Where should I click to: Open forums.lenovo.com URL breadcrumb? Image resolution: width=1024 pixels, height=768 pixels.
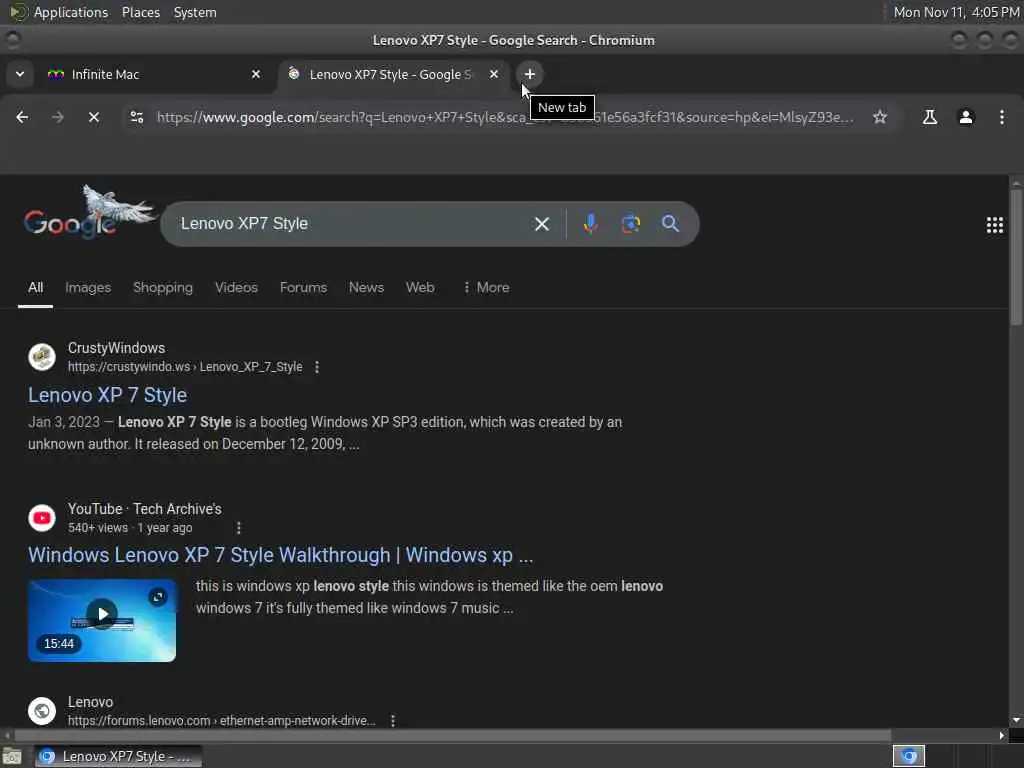pyautogui.click(x=221, y=721)
